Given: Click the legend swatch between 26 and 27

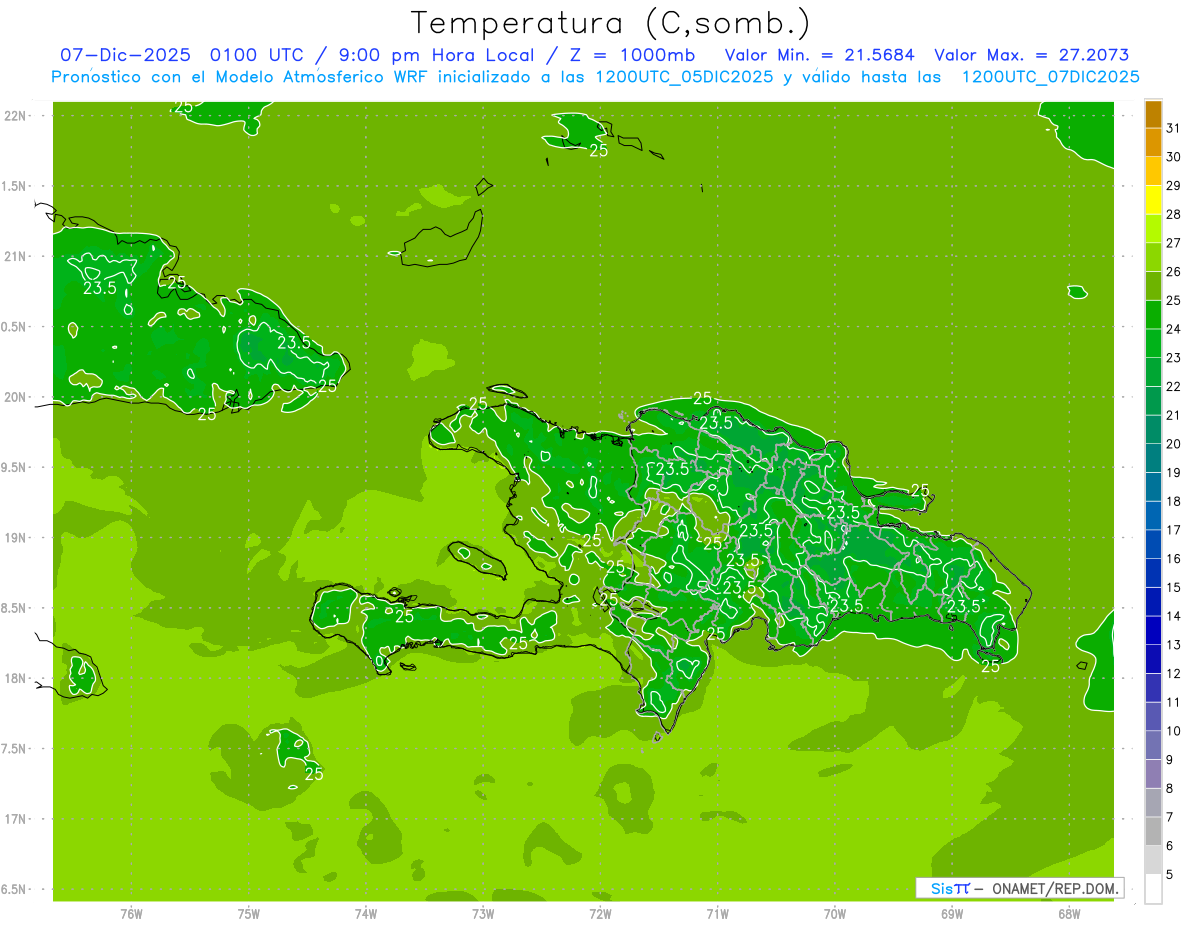Looking at the screenshot, I should 1153,257.
